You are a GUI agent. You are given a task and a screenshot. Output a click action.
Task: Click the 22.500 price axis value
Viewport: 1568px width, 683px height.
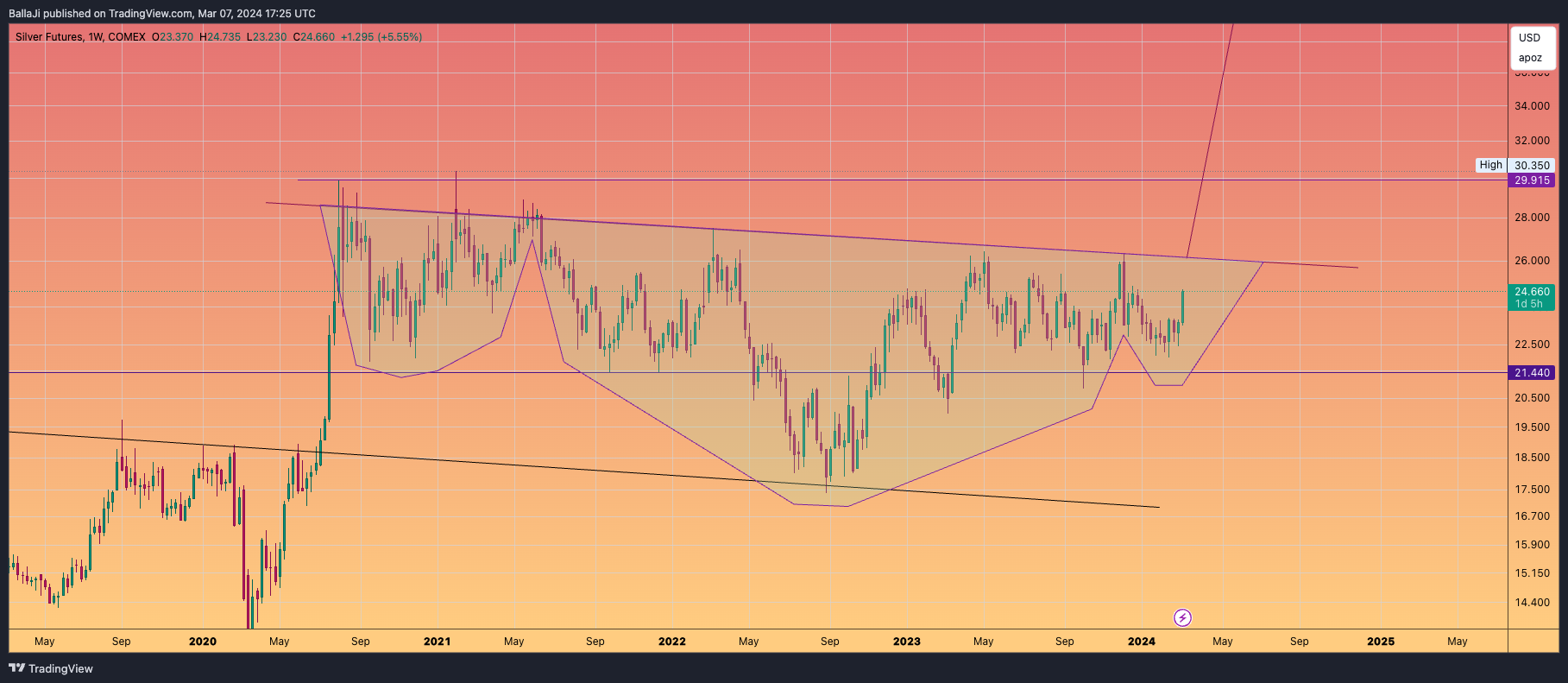pyautogui.click(x=1532, y=345)
